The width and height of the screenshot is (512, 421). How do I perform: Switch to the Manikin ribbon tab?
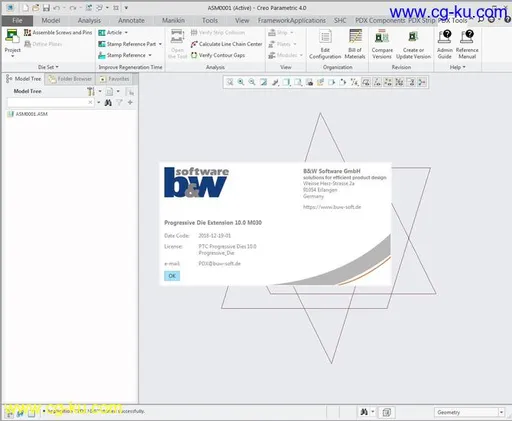(x=173, y=20)
